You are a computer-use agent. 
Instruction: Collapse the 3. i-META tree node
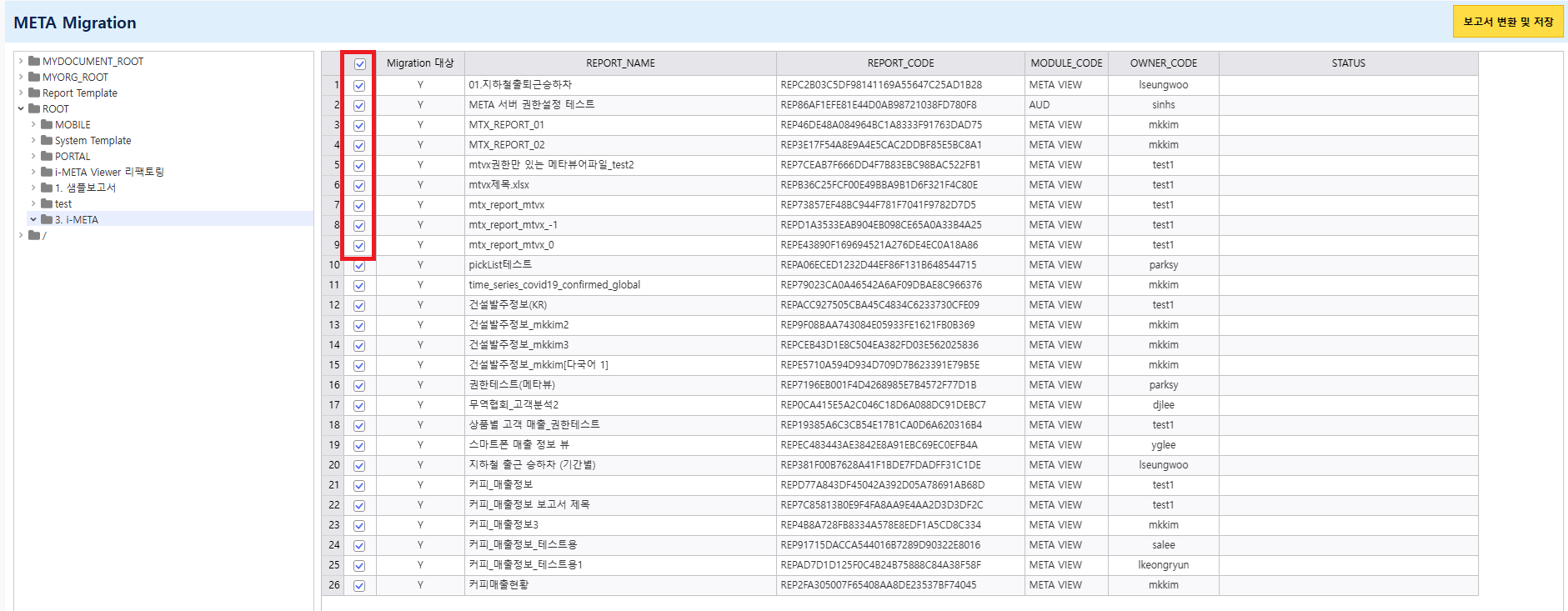pyautogui.click(x=33, y=219)
